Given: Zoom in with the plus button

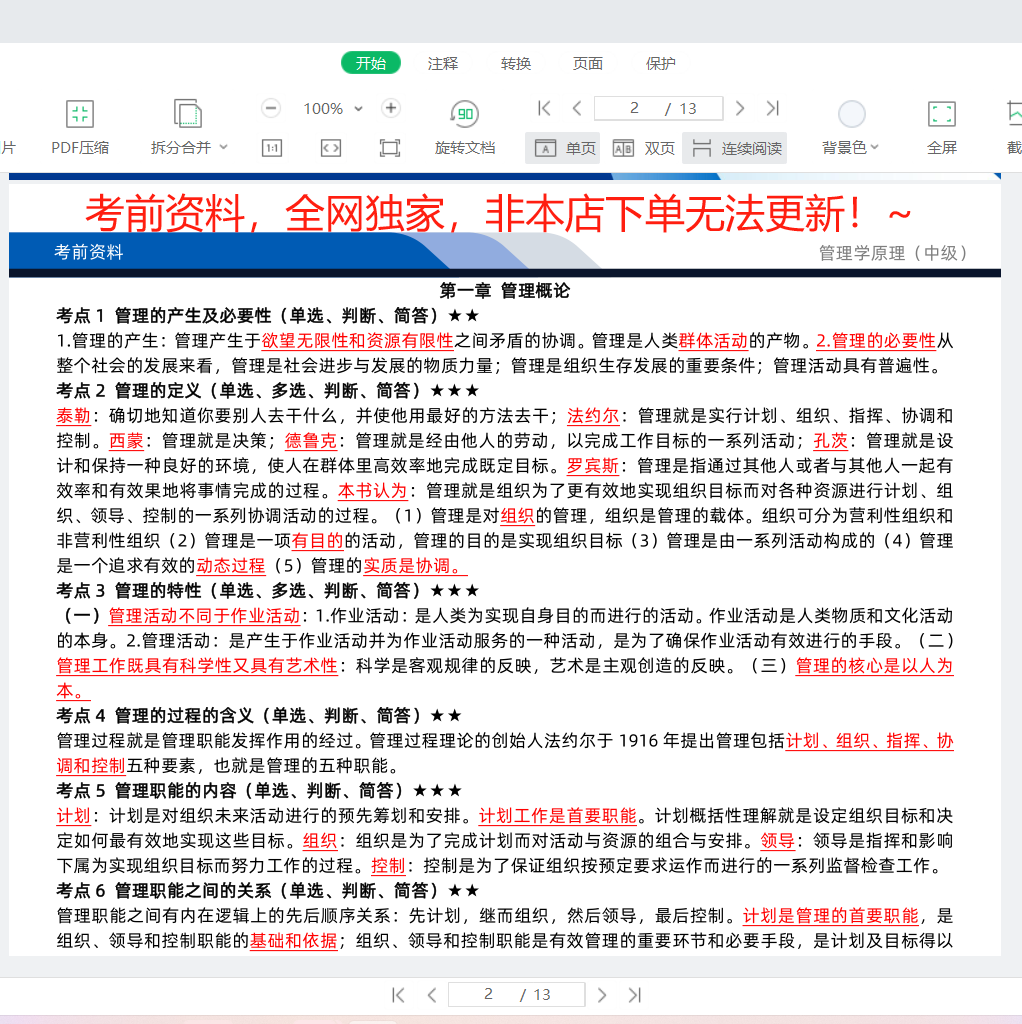Looking at the screenshot, I should click(x=391, y=108).
